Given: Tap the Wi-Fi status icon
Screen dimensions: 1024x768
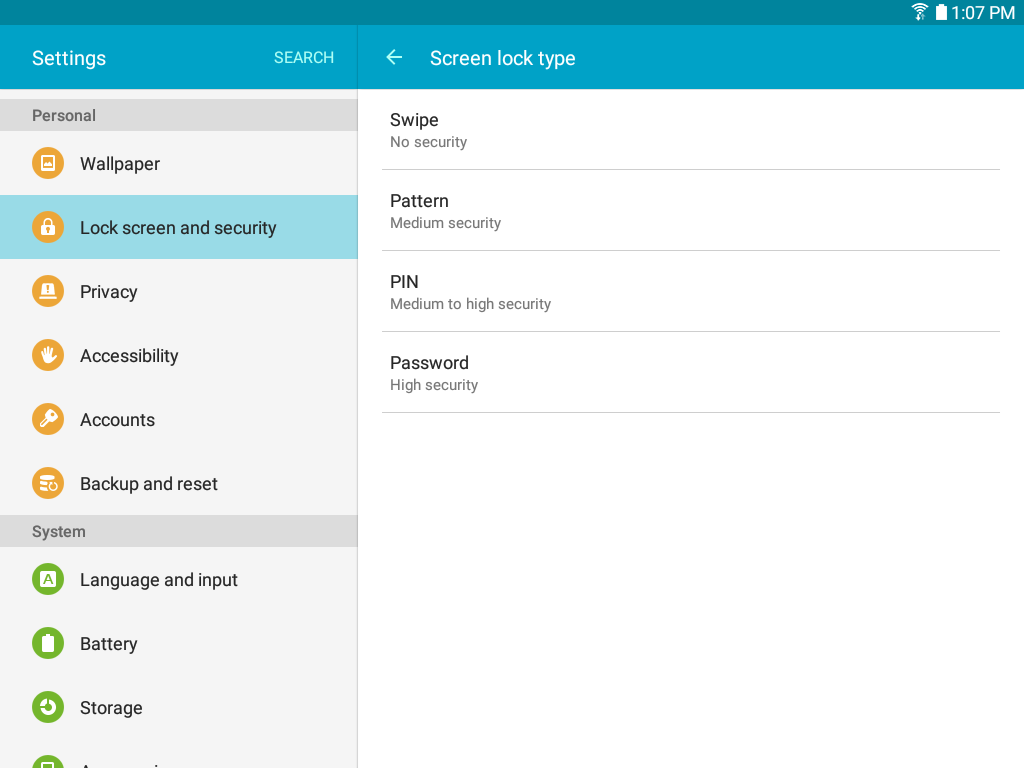Looking at the screenshot, I should pos(920,12).
